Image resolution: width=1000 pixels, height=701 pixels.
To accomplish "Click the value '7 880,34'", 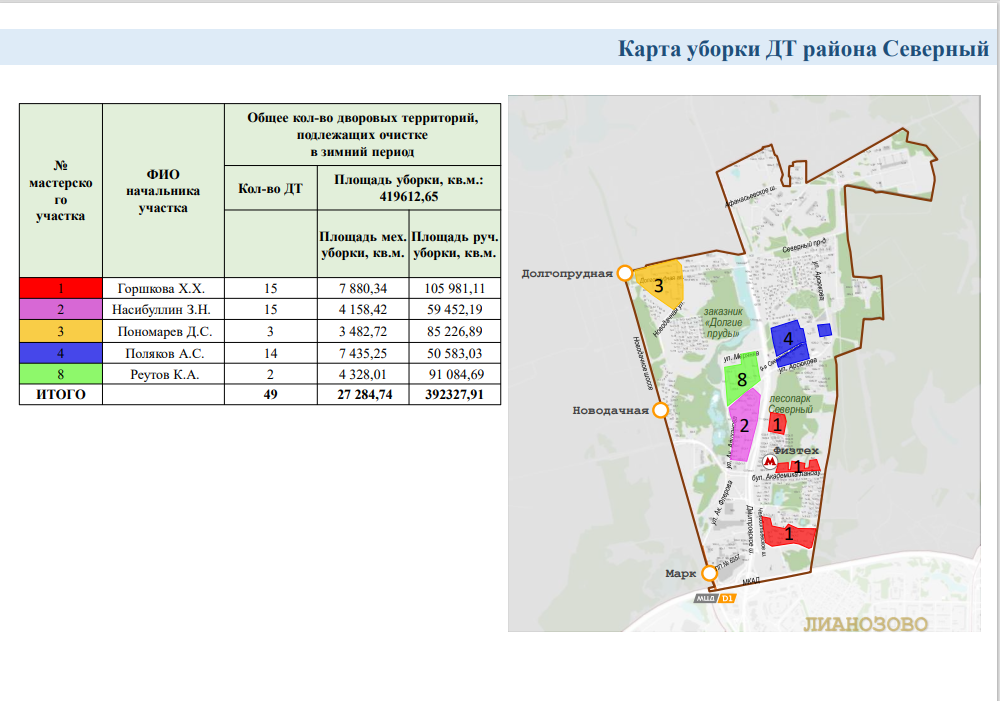I will 363,288.
